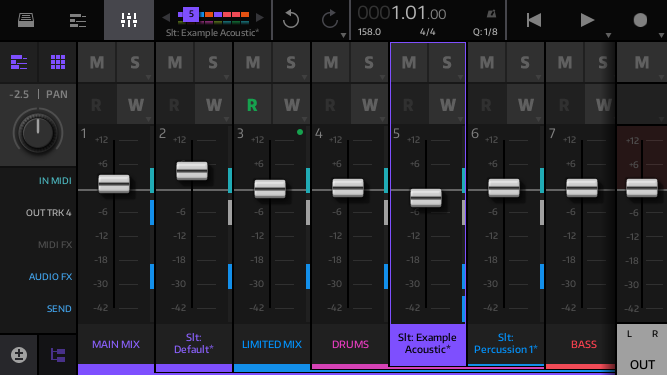Open write options arrow on track 1

pyautogui.click(x=148, y=119)
